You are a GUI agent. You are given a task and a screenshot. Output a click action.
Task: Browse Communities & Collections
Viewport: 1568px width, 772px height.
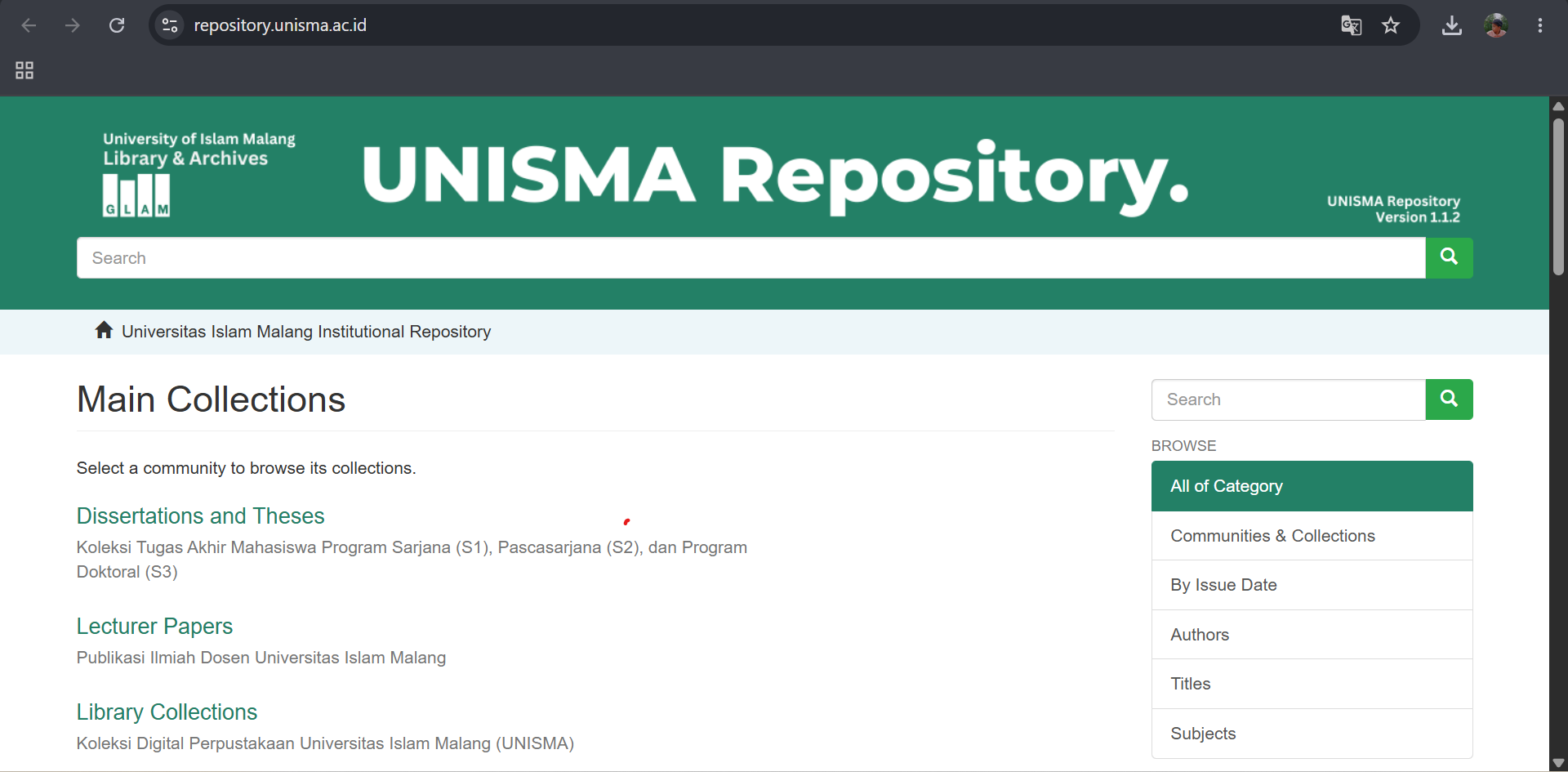[x=1312, y=536]
